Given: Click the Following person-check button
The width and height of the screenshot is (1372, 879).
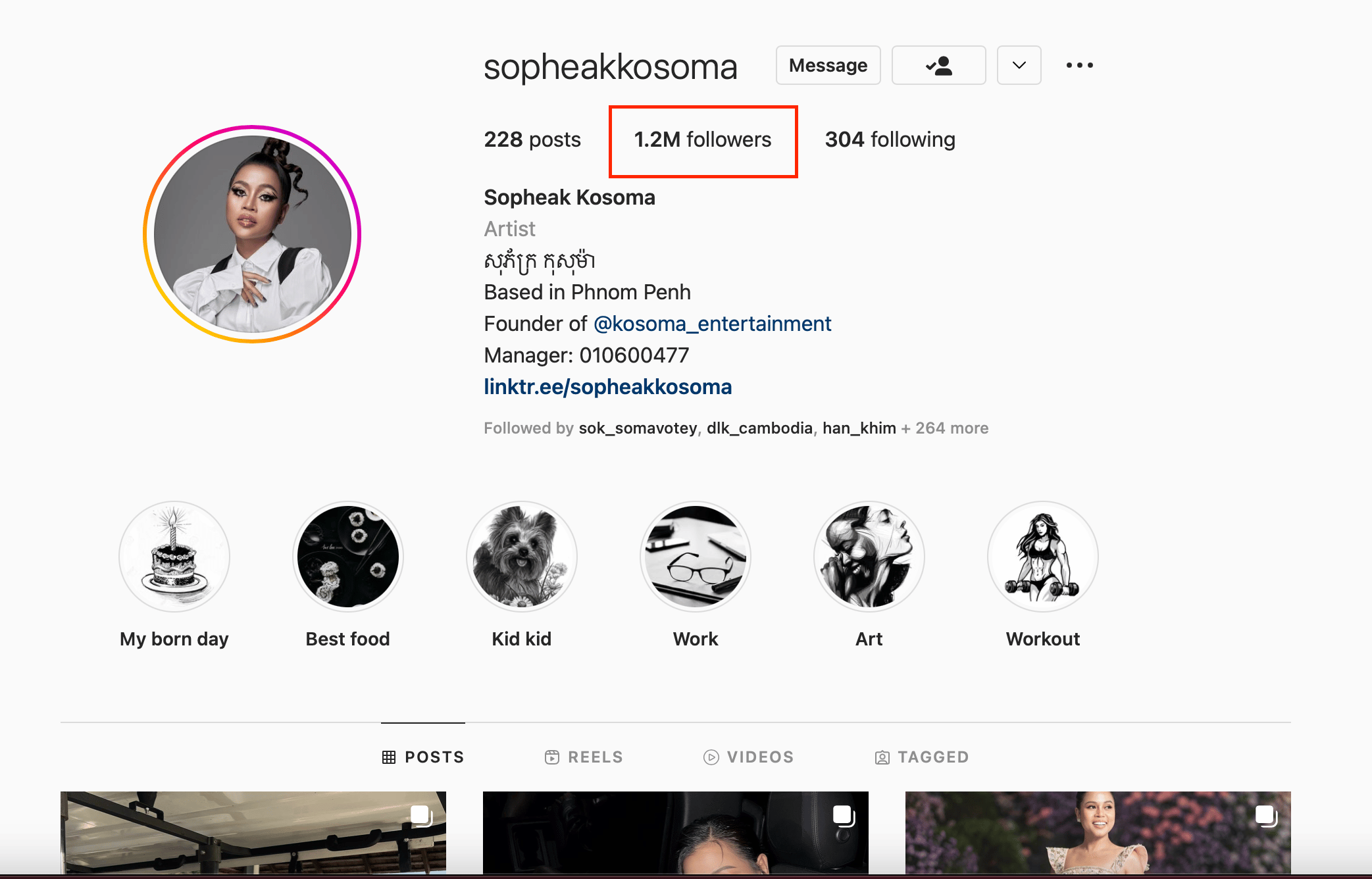Looking at the screenshot, I should tap(938, 65).
